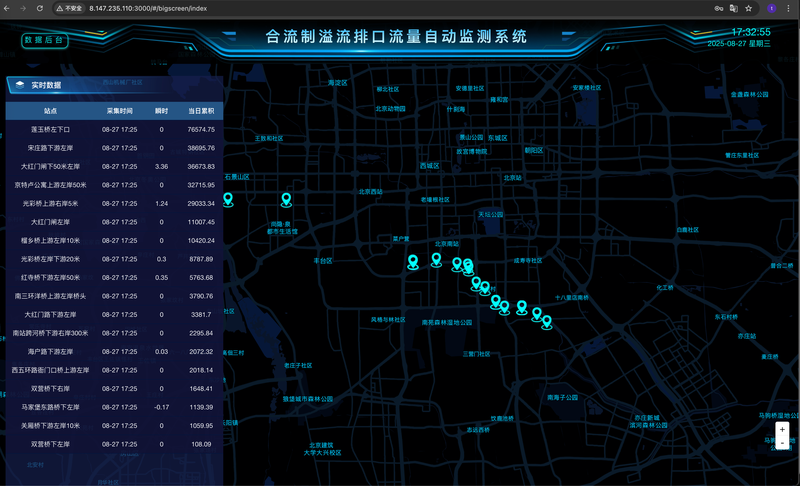Reload the page with the browser refresh button

[x=39, y=8]
